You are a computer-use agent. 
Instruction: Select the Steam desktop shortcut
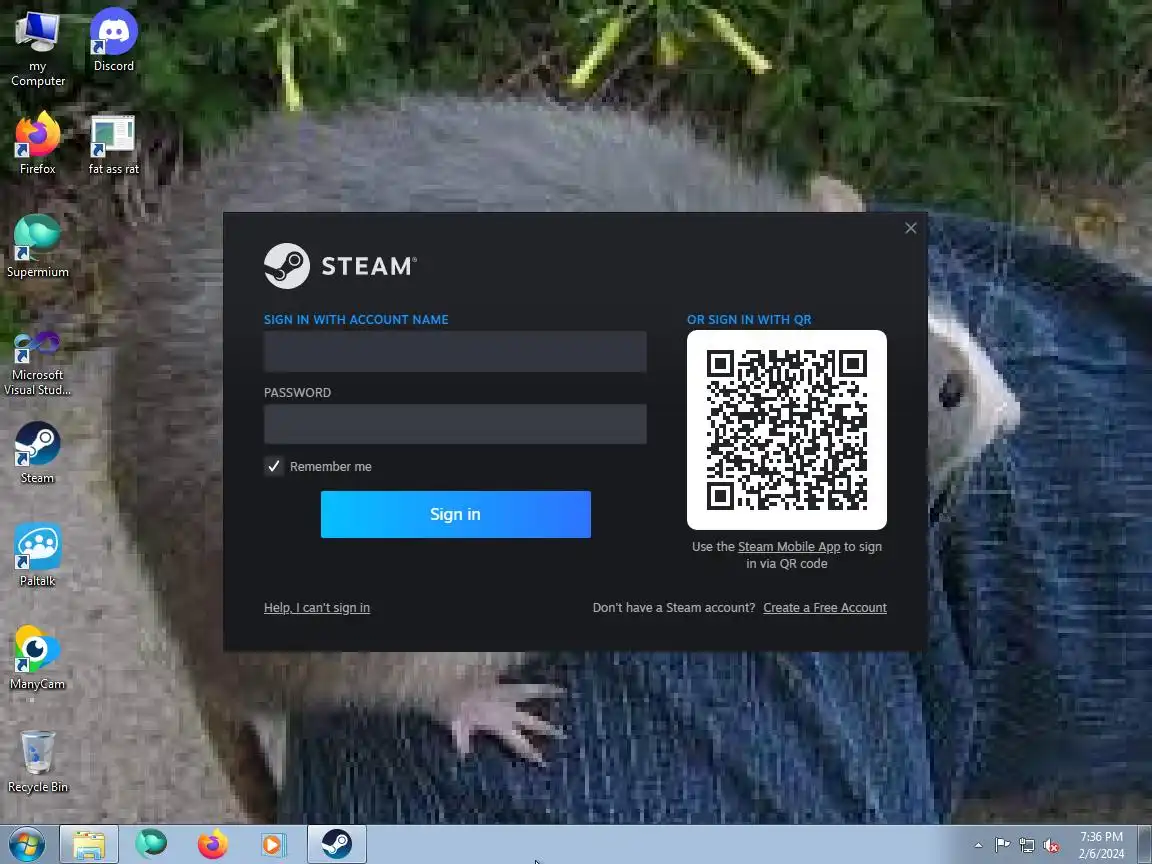(x=37, y=453)
